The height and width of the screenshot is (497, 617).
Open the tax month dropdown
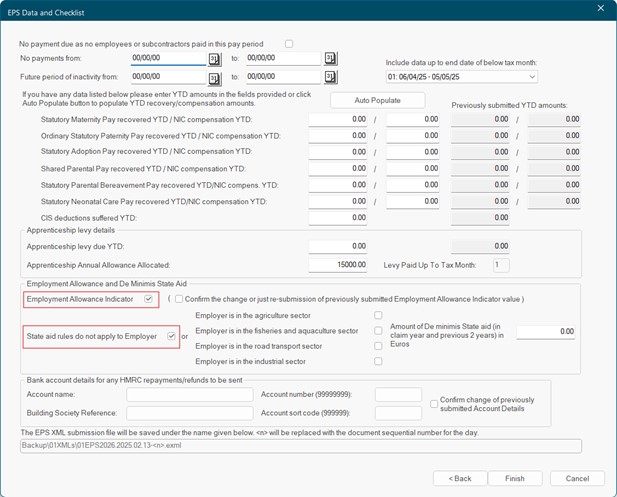(x=462, y=77)
